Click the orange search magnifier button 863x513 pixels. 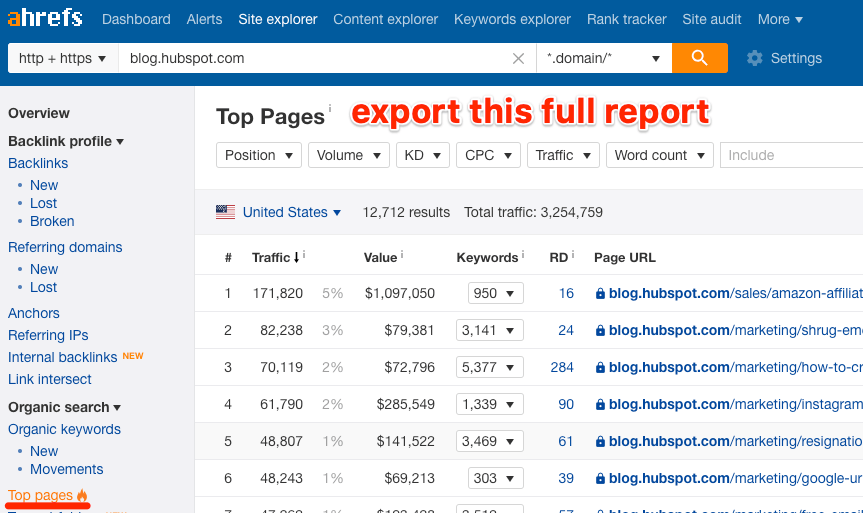699,58
